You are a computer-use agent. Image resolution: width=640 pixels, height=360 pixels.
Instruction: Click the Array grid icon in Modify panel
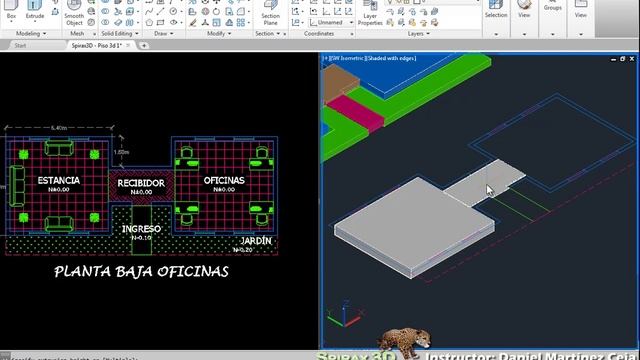(241, 22)
